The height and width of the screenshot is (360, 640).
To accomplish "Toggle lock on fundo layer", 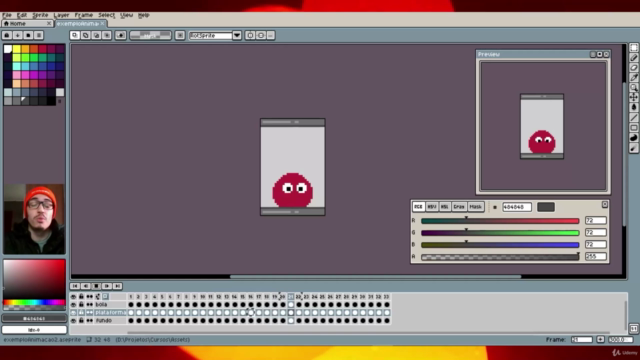I will (81, 321).
